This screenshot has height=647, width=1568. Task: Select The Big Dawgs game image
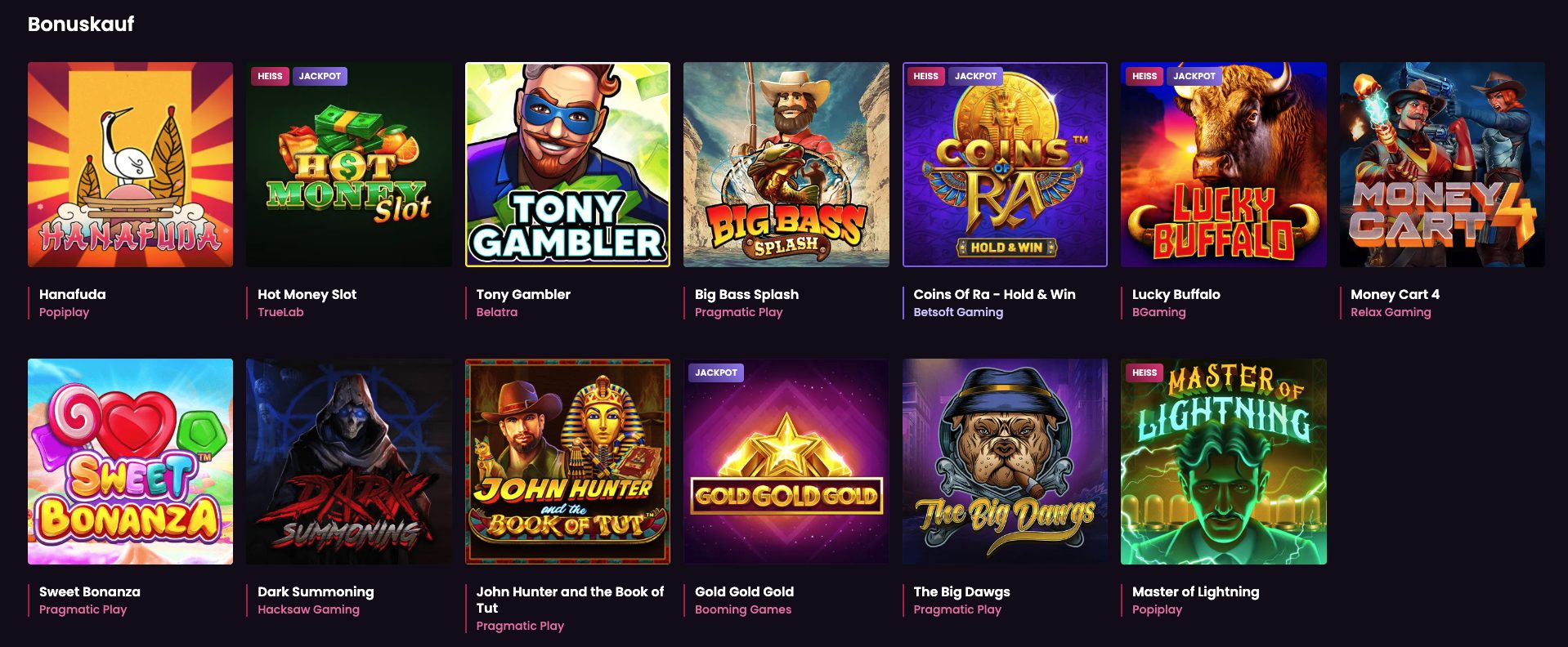(1005, 462)
